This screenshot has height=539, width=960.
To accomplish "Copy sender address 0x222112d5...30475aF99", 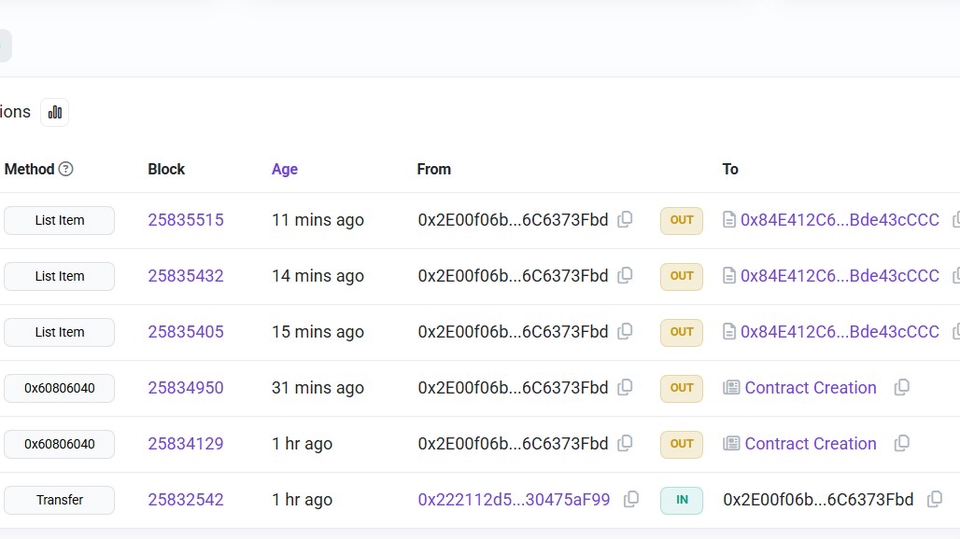I will click(x=631, y=499).
